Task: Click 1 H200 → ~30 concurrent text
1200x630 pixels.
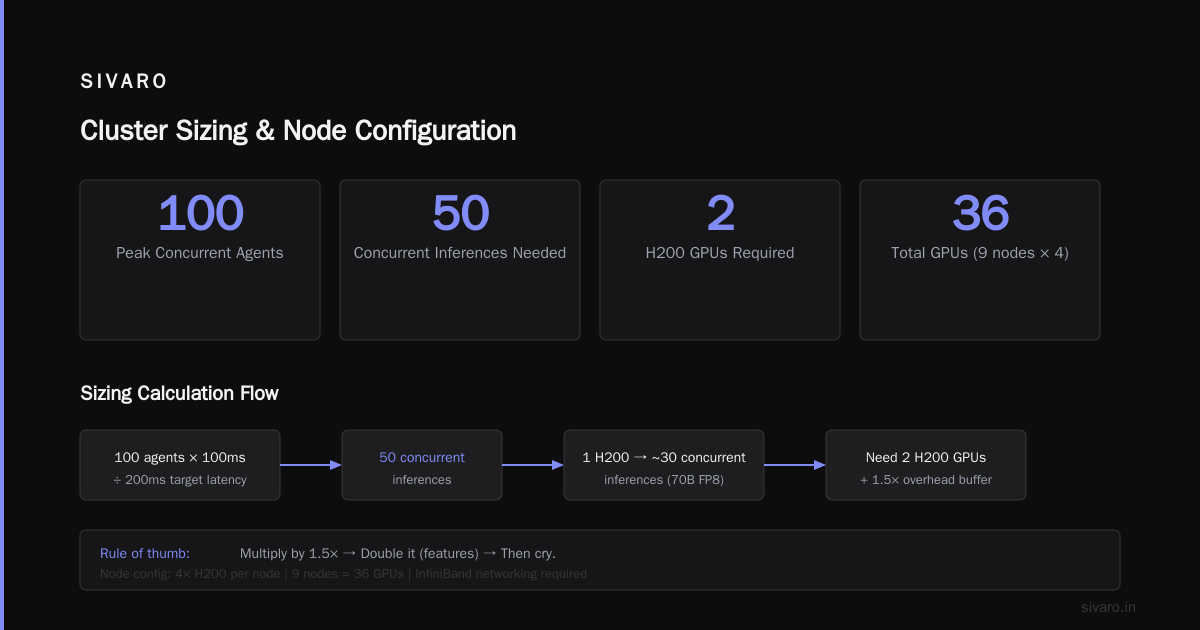Action: pos(664,457)
